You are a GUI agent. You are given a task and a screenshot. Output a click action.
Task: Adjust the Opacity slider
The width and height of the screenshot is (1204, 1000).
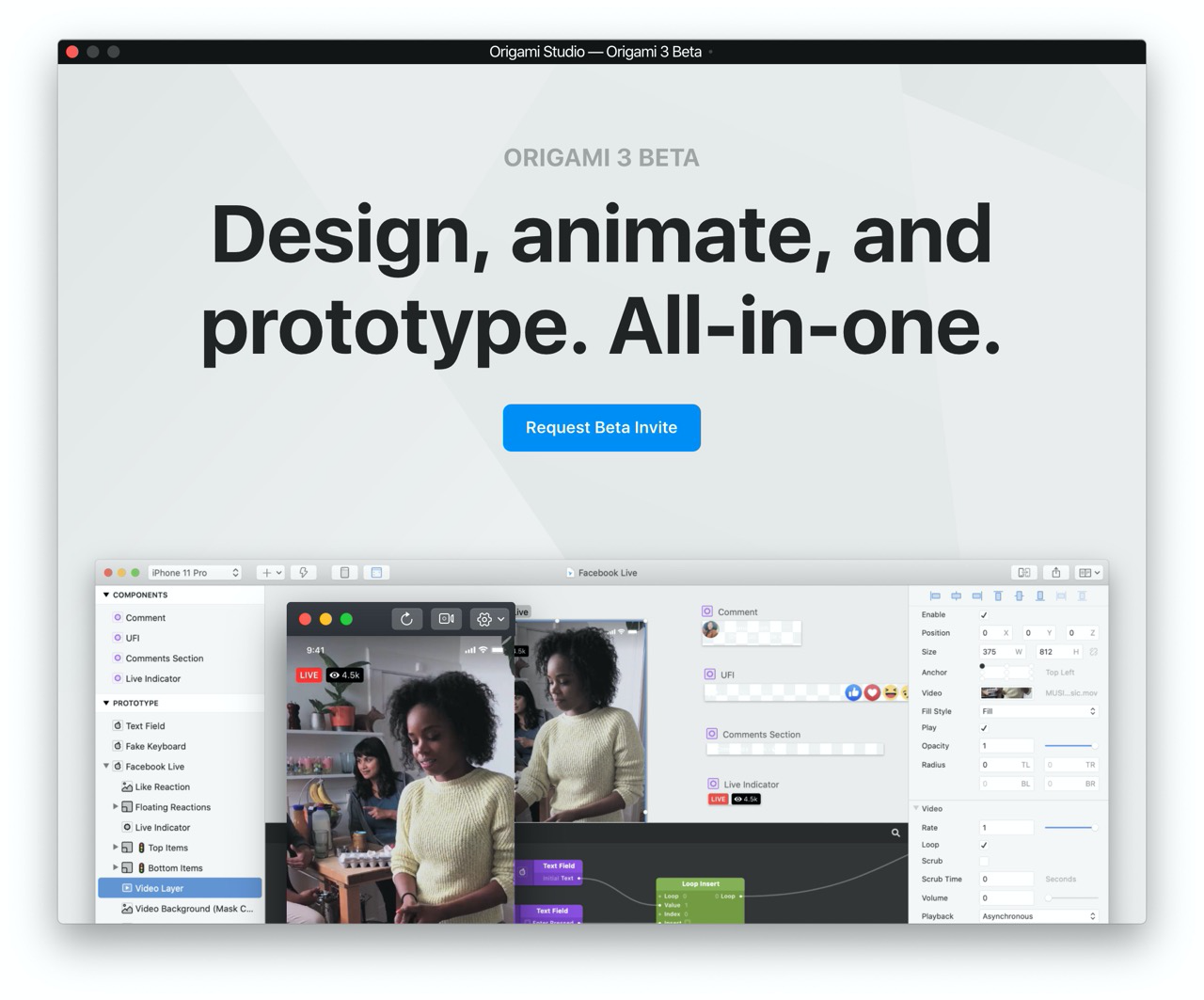[x=1069, y=746]
